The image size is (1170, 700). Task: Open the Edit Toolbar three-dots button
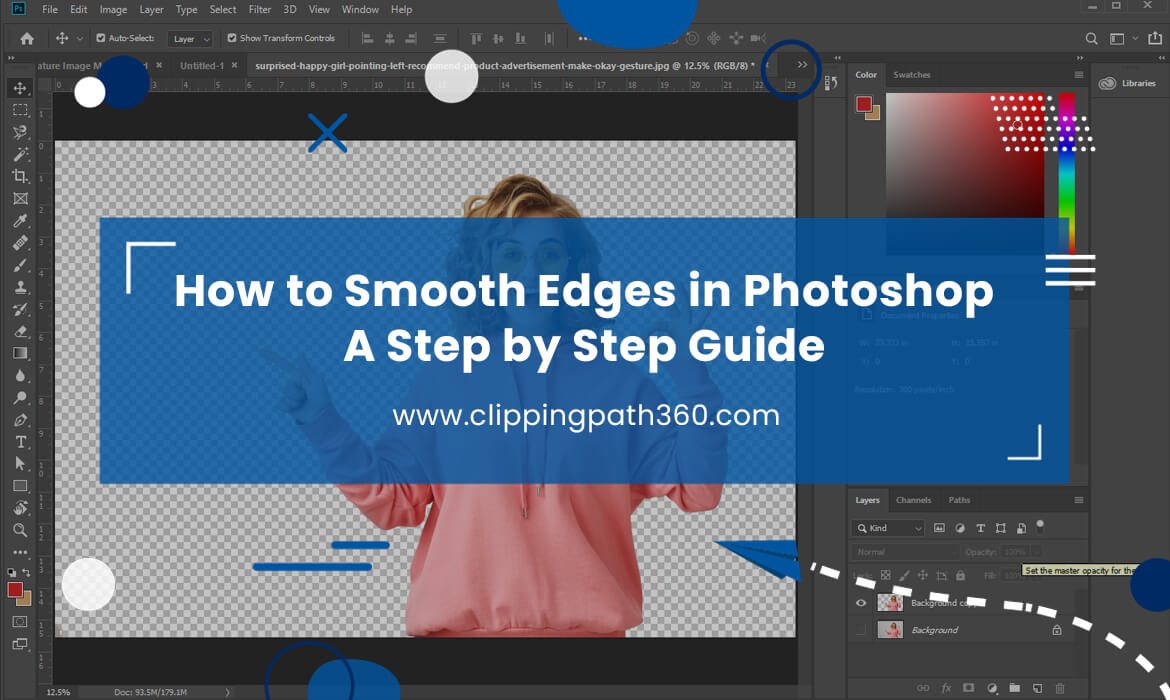click(20, 552)
